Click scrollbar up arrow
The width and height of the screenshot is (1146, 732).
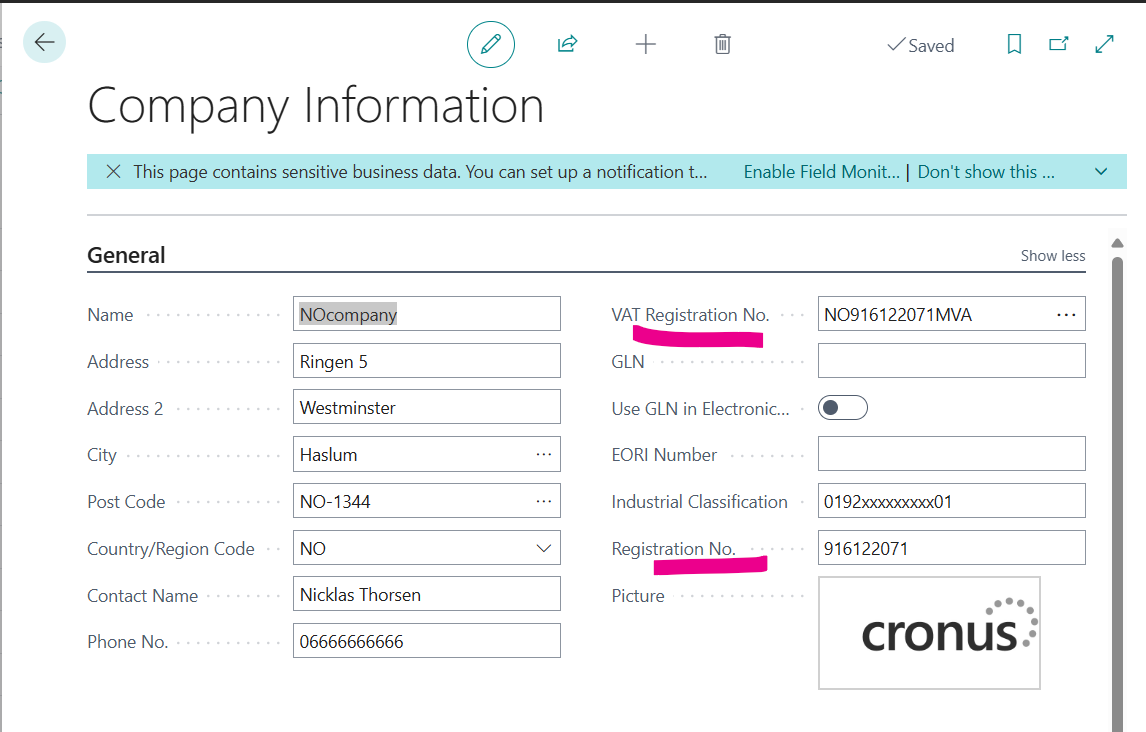click(1117, 243)
